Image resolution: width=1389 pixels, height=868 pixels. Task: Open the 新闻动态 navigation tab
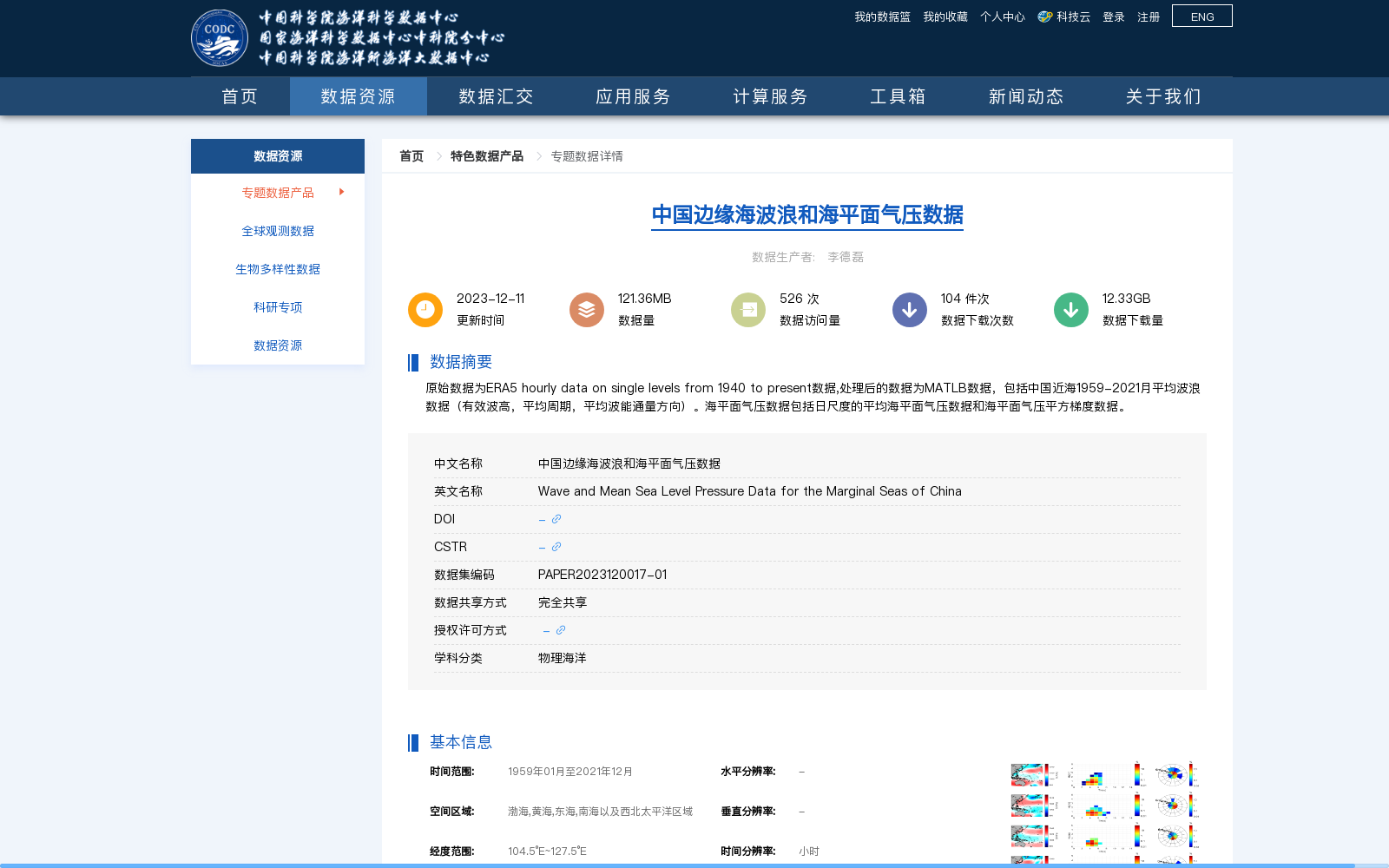pyautogui.click(x=1026, y=96)
